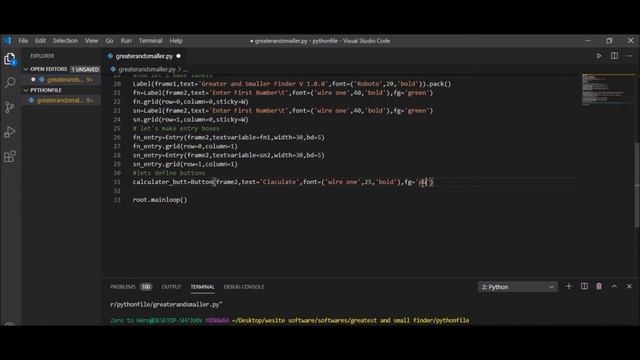The image size is (640, 360).
Task: Open editor More Actions ellipsis
Action: pyautogui.click(x=629, y=56)
